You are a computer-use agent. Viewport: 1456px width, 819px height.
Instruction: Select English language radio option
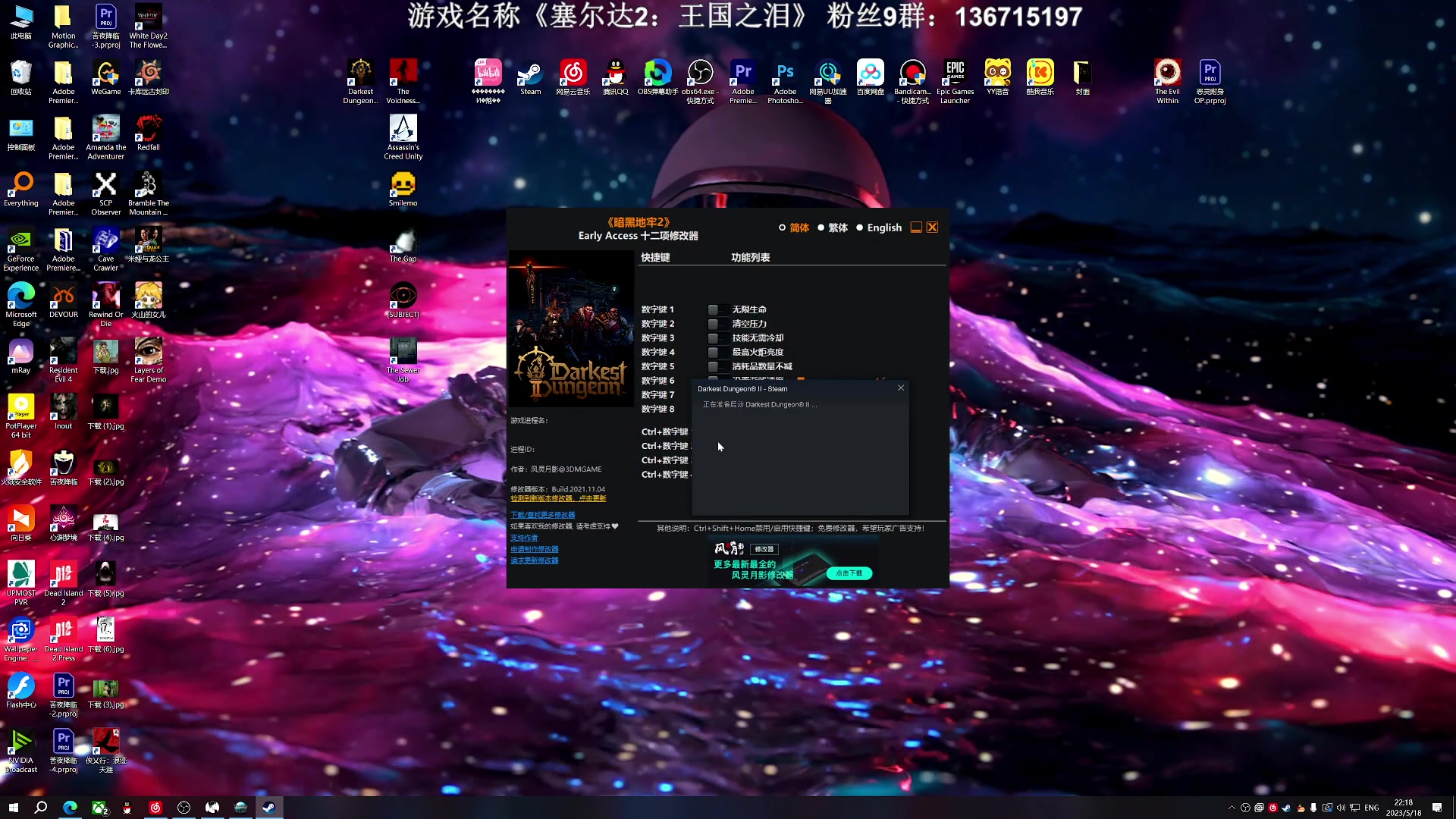[x=860, y=227]
